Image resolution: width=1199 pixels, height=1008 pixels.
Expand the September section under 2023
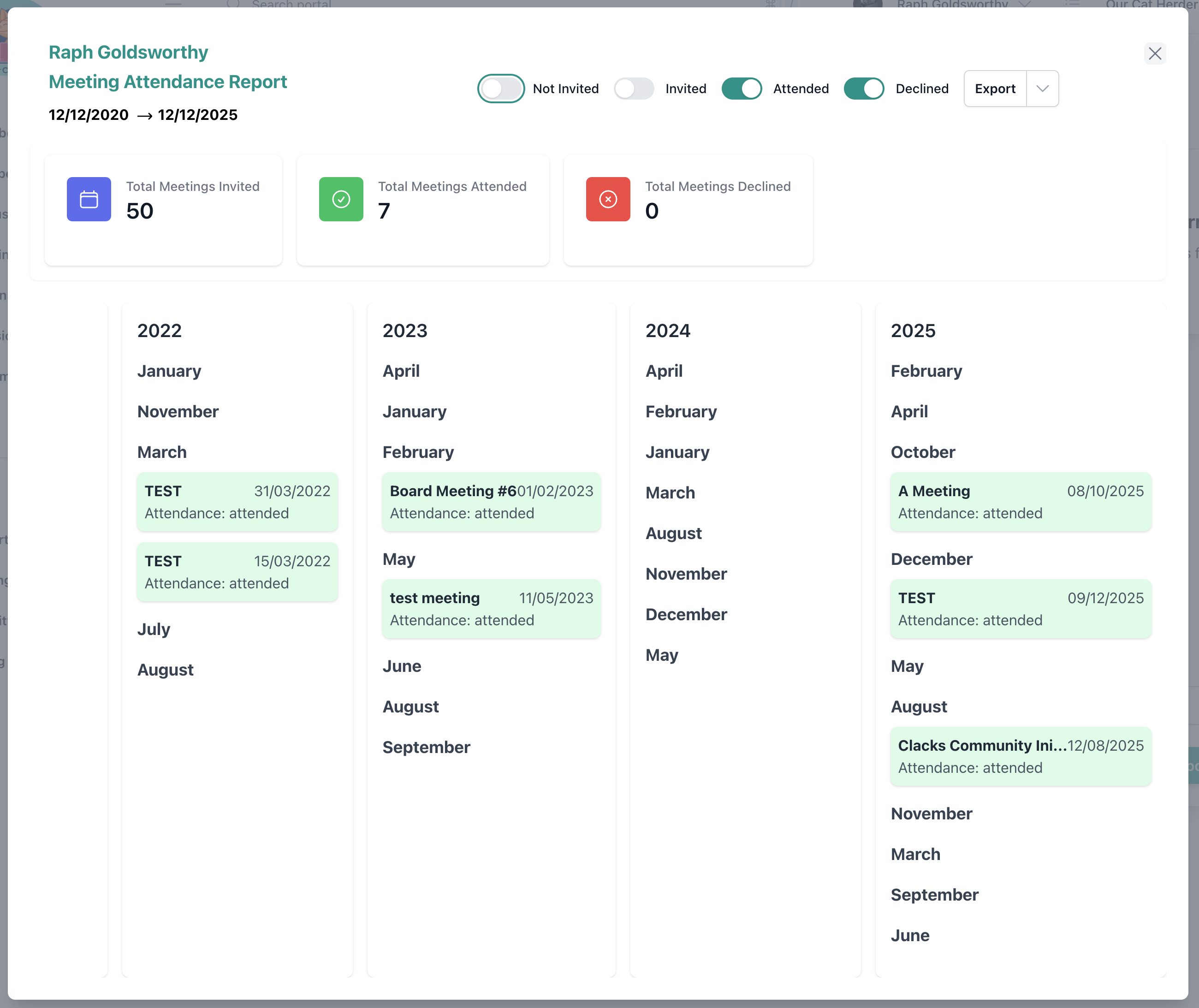click(x=426, y=747)
